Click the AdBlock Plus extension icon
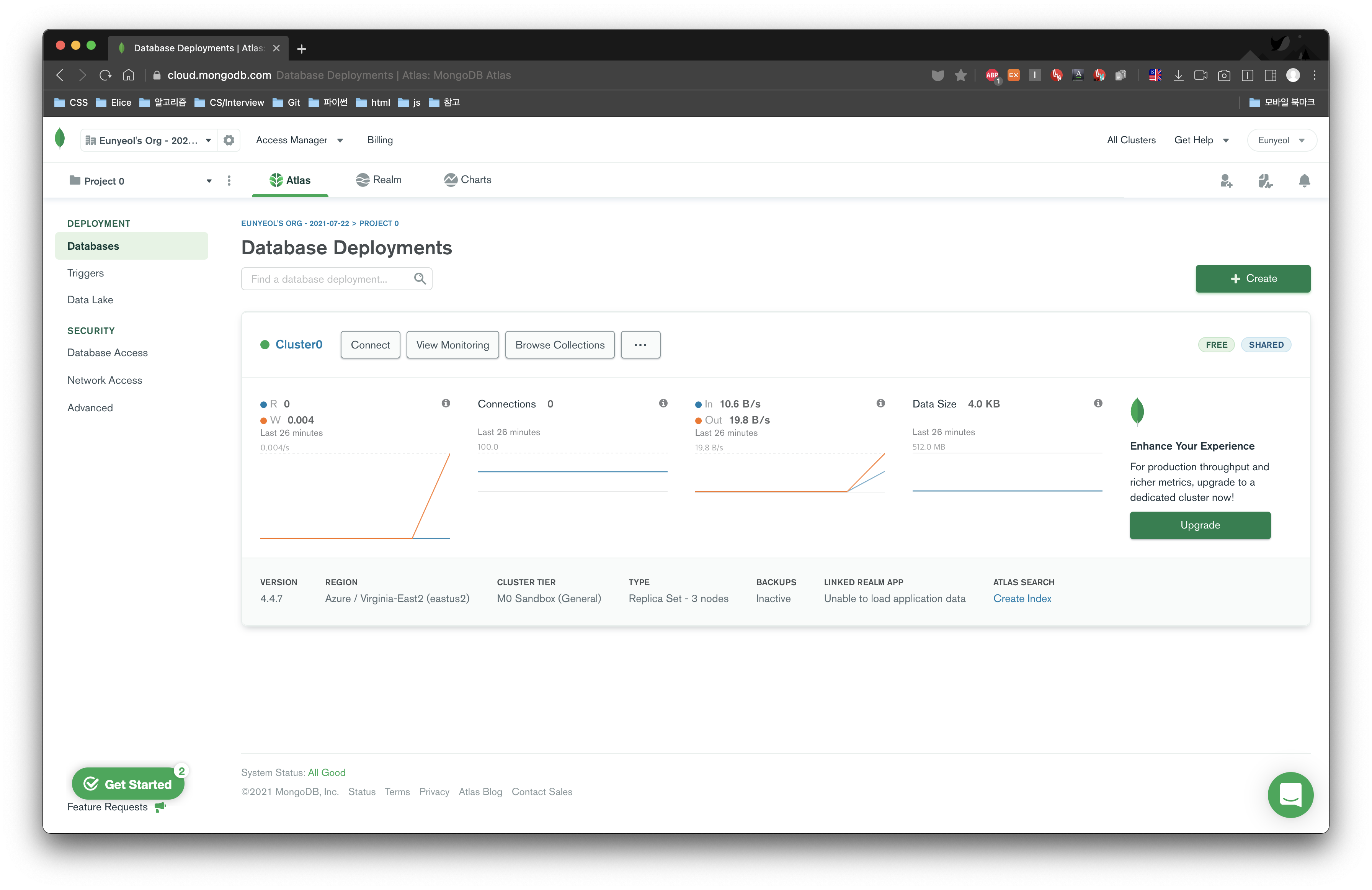Screen dimensions: 1372x890 [x=992, y=75]
